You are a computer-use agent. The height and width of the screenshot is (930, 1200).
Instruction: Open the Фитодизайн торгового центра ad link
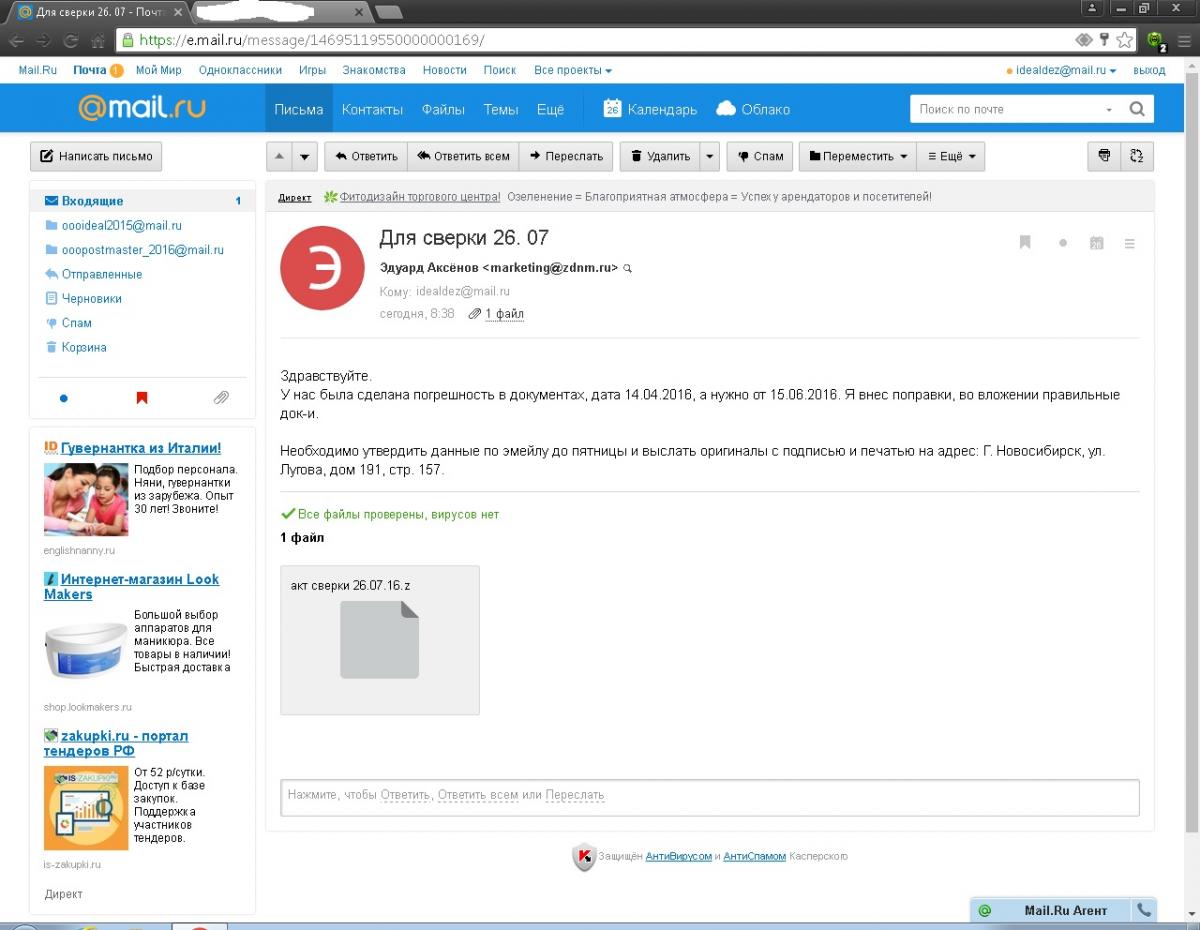pos(420,197)
